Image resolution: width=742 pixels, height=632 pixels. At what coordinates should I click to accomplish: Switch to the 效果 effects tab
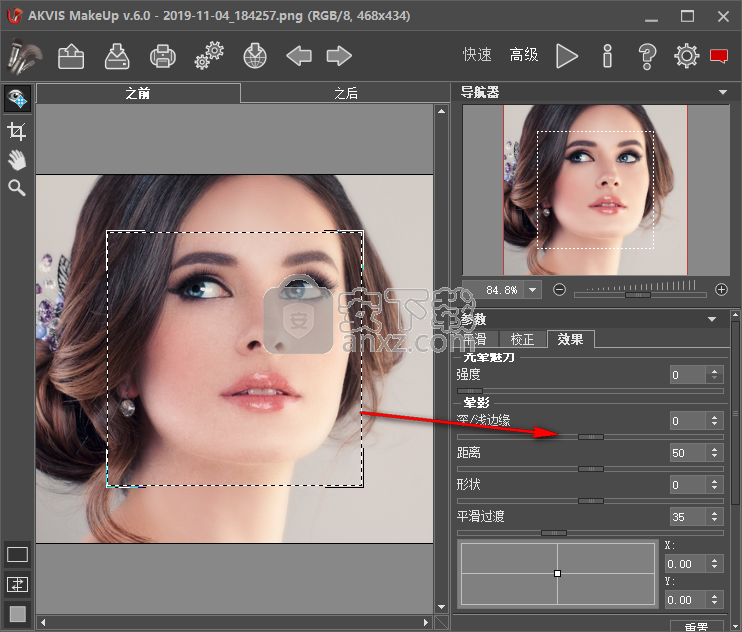point(570,339)
